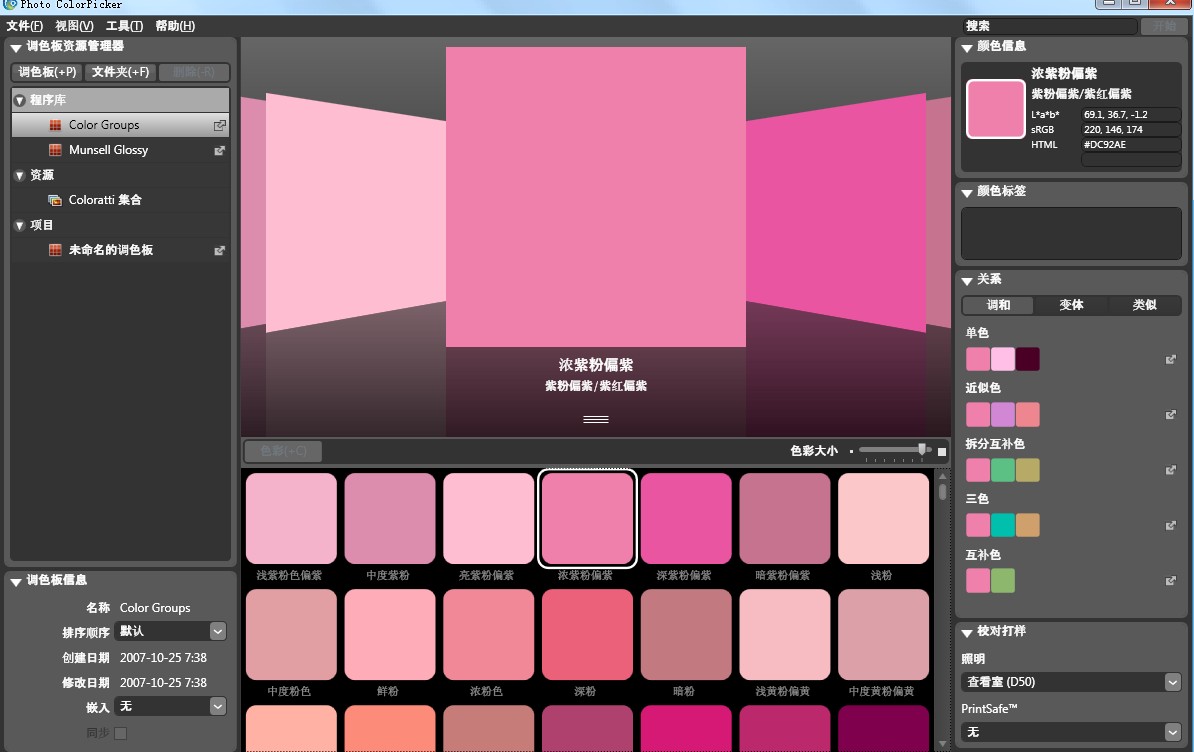
Task: Click the Color Groups palette icon
Action: [55, 125]
